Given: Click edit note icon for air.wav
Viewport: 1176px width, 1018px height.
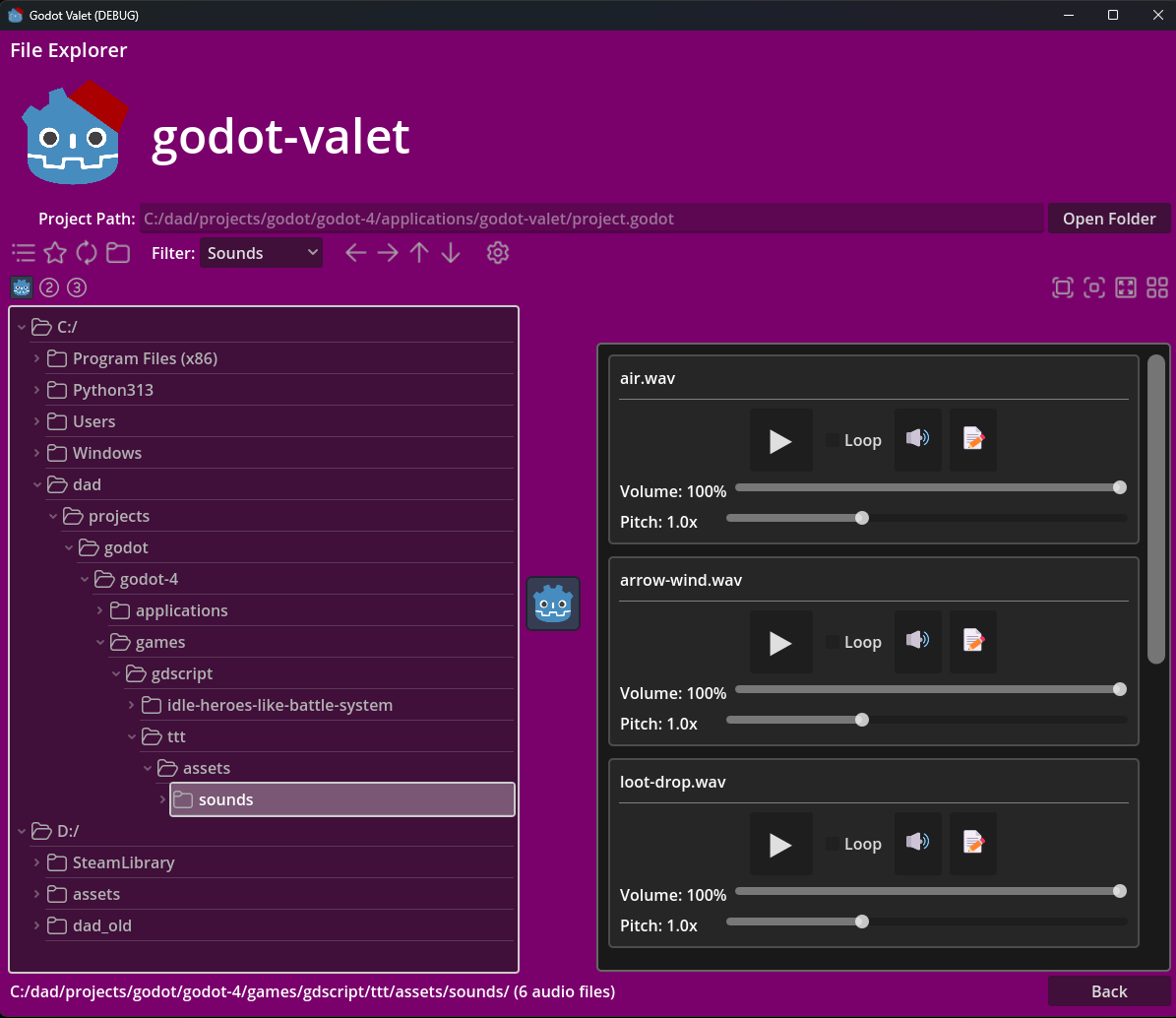Looking at the screenshot, I should tap(972, 440).
